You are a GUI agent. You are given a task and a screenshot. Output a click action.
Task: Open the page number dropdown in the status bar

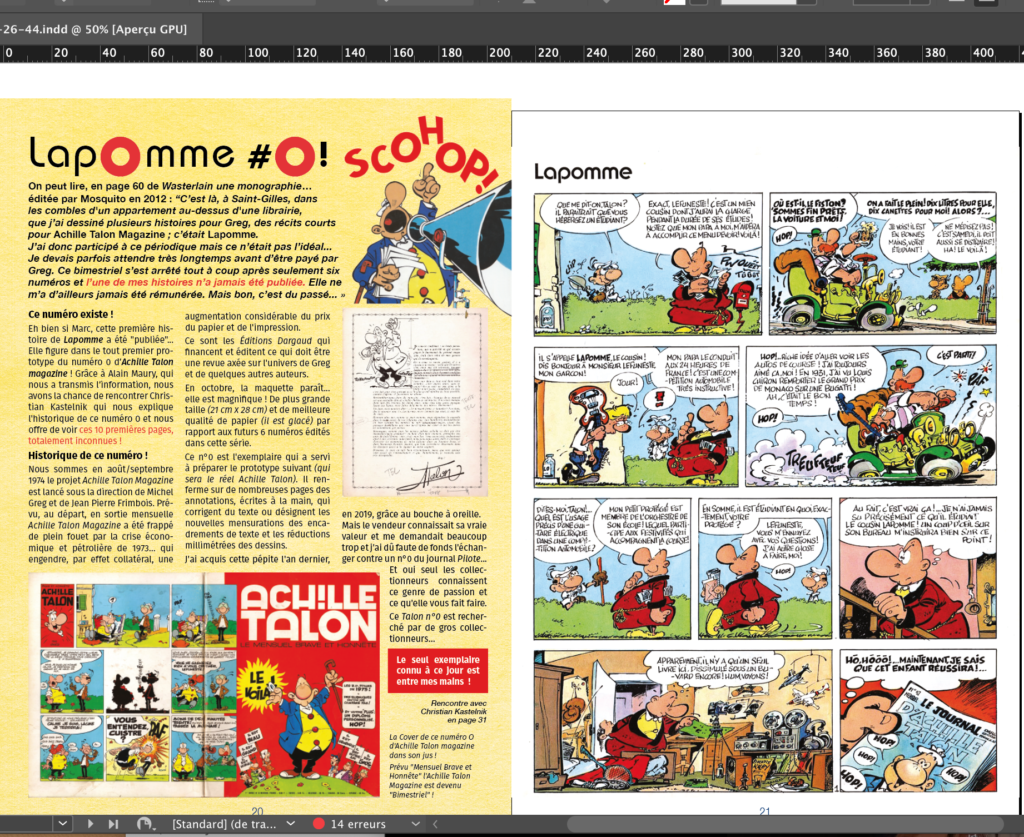[x=63, y=824]
